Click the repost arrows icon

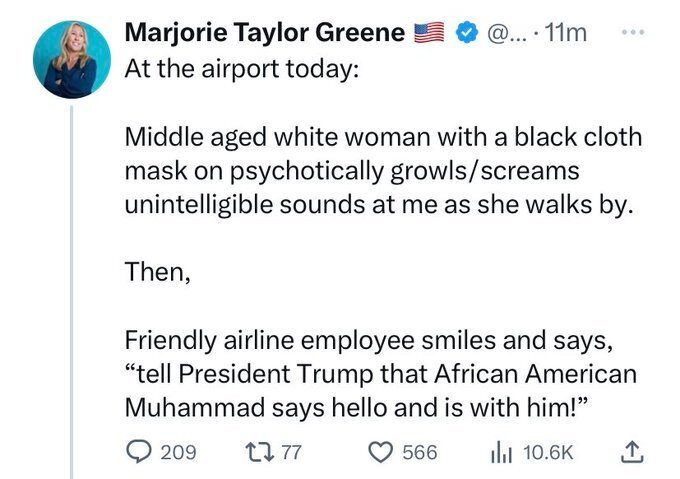click(259, 452)
